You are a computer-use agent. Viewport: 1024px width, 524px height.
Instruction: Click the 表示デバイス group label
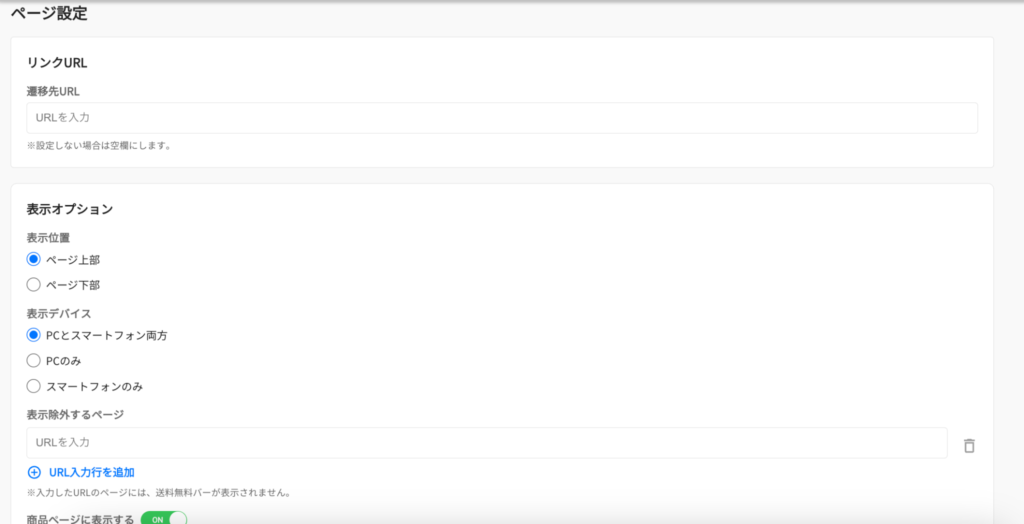tap(59, 313)
